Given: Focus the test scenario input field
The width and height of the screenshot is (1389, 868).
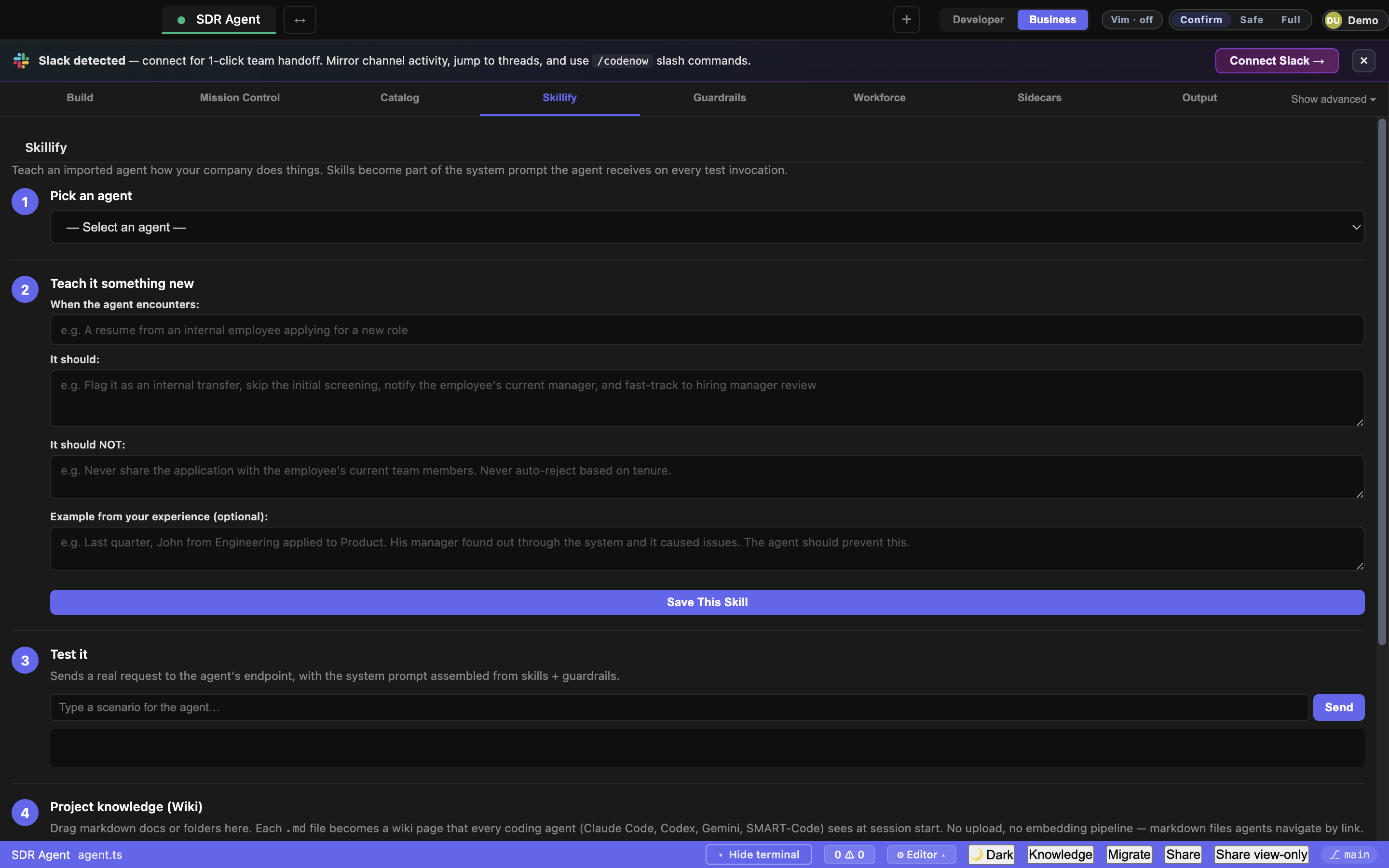Looking at the screenshot, I should (680, 707).
